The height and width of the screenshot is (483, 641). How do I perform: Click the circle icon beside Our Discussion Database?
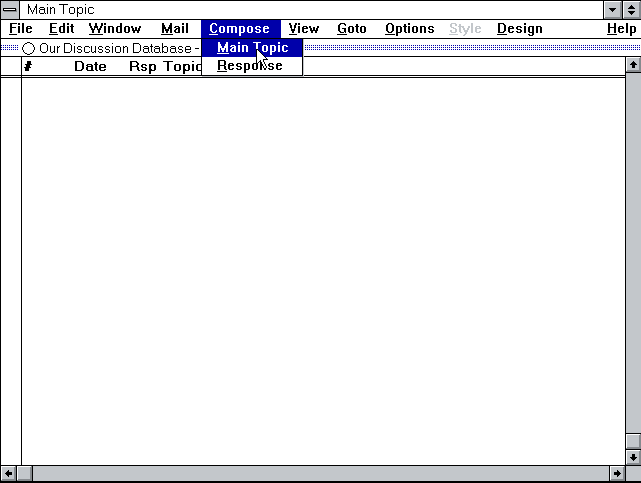coord(29,48)
